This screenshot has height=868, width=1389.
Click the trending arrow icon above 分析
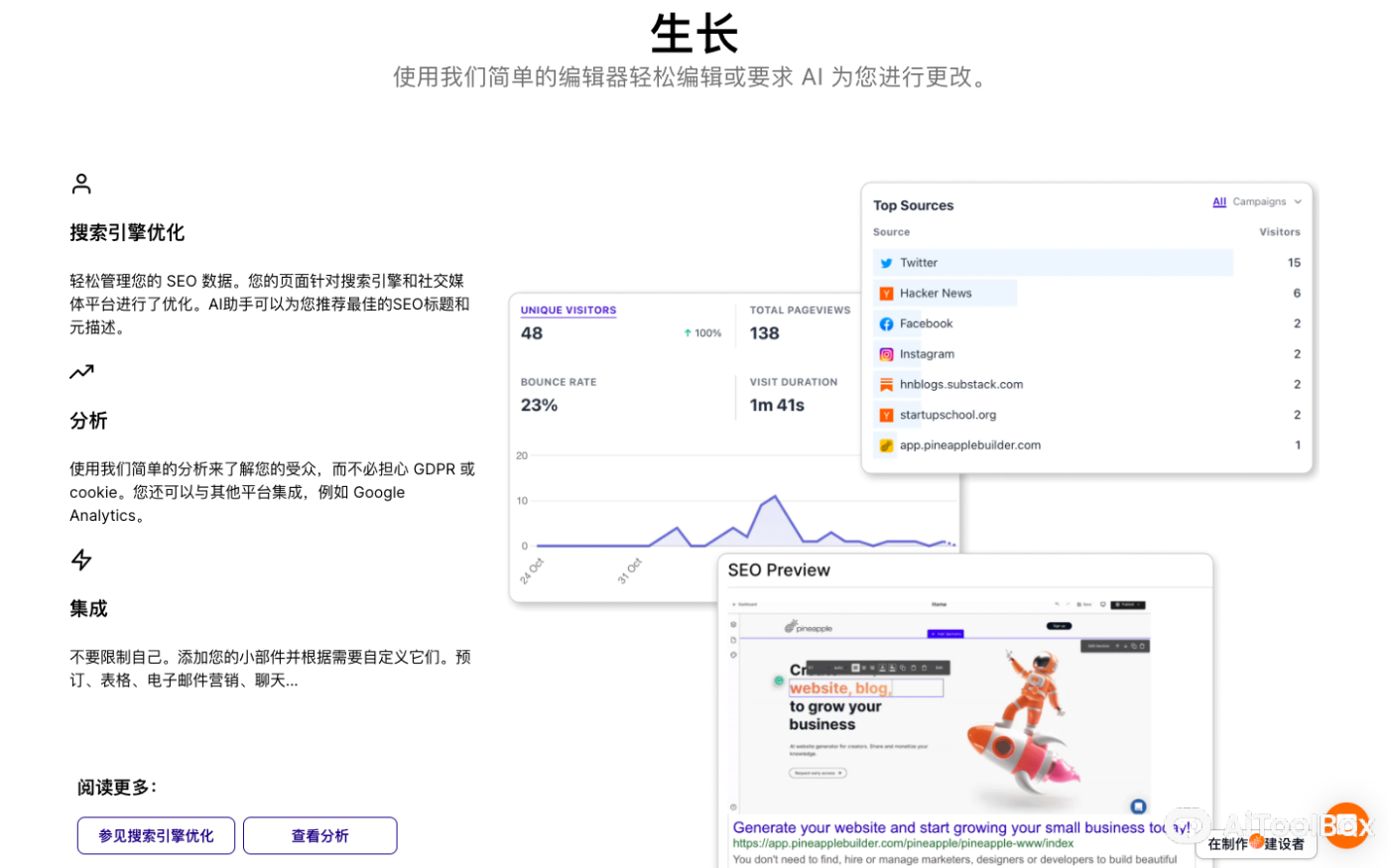click(81, 372)
